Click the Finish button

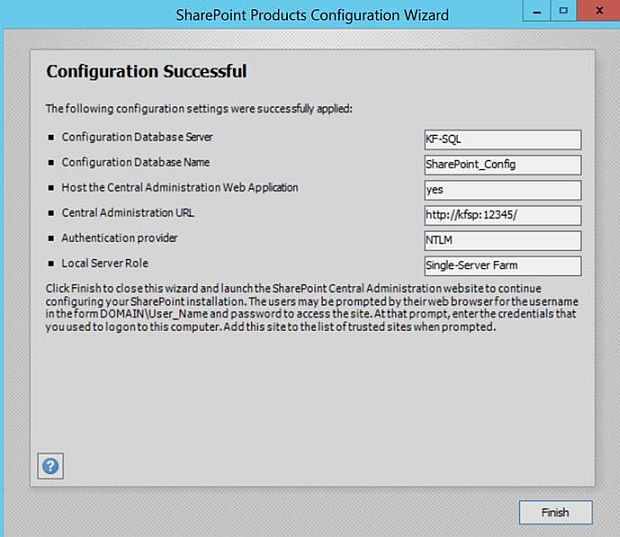click(x=556, y=512)
